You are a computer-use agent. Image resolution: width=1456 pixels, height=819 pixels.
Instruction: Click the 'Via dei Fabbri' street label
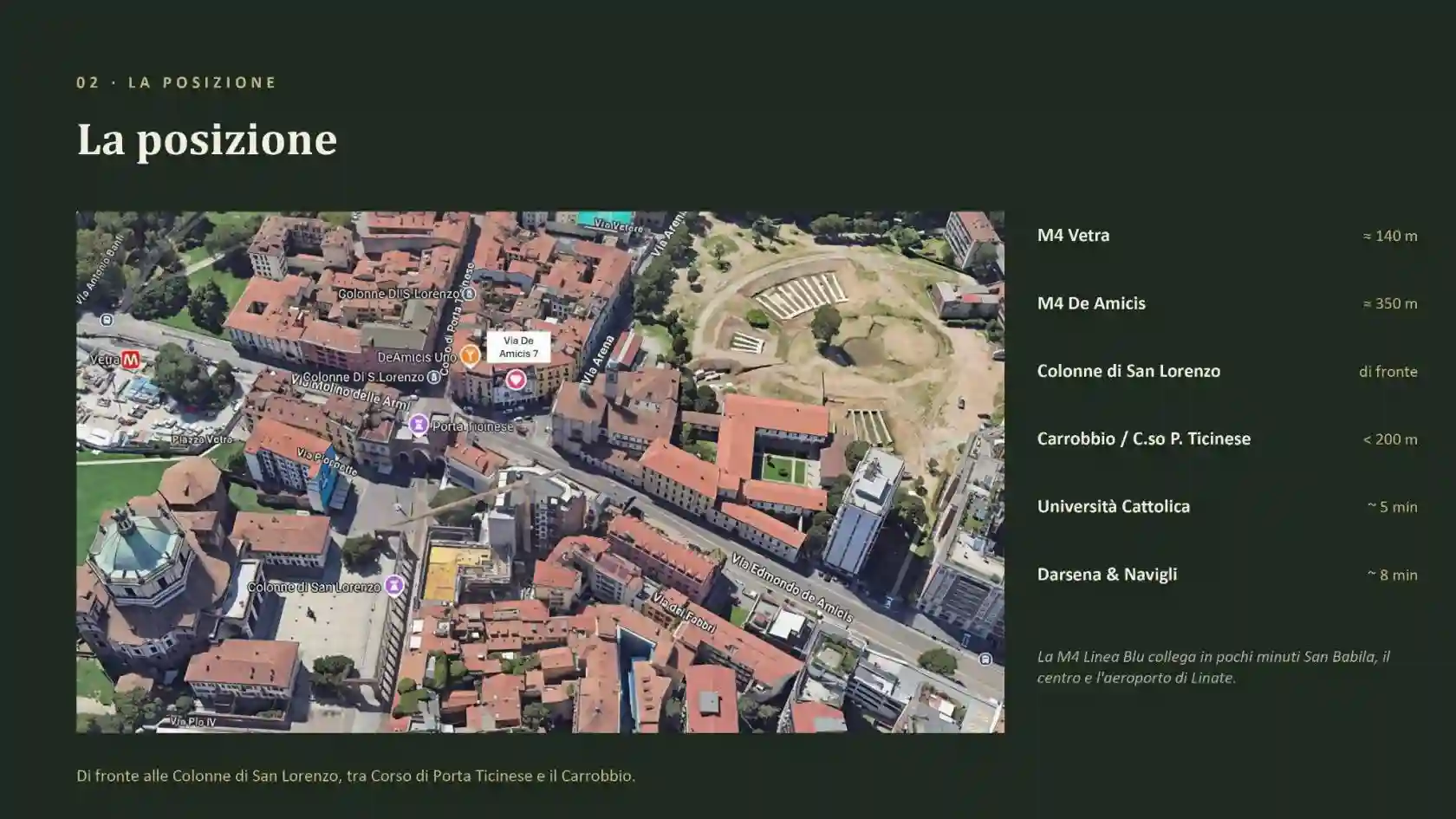pos(683,612)
